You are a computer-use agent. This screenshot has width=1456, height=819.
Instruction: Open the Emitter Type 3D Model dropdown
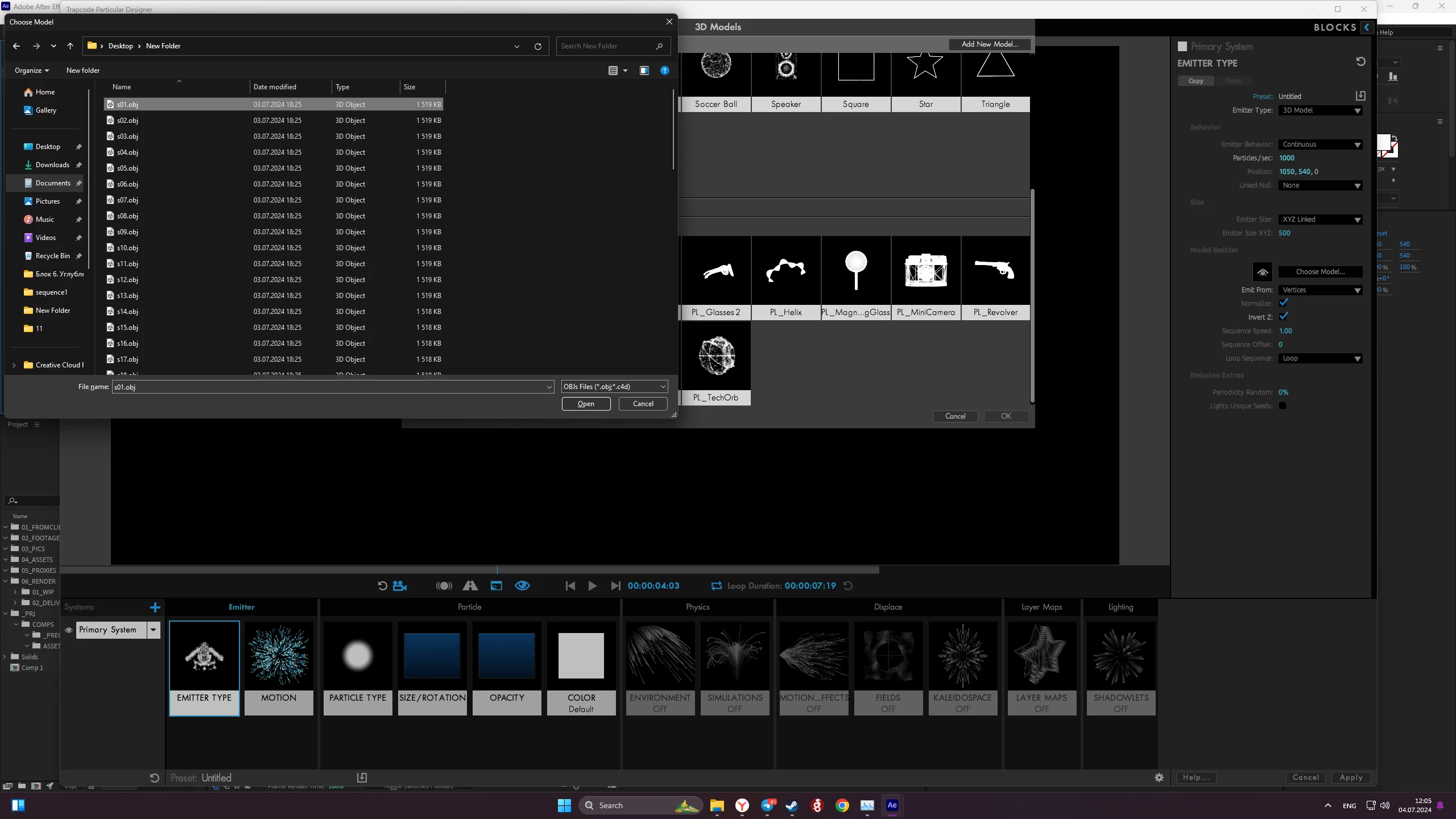1320,110
